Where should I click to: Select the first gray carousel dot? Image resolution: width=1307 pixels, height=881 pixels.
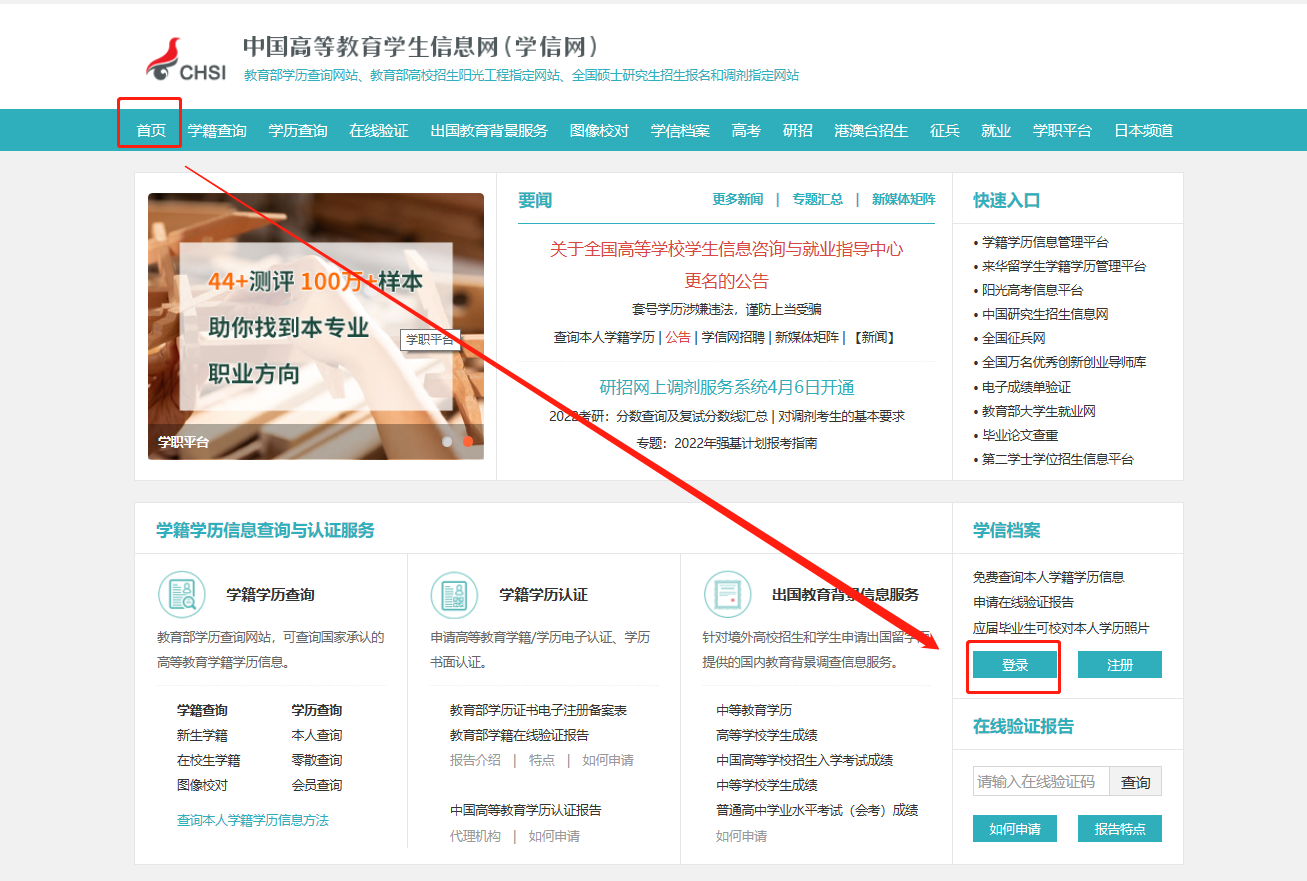tap(447, 441)
